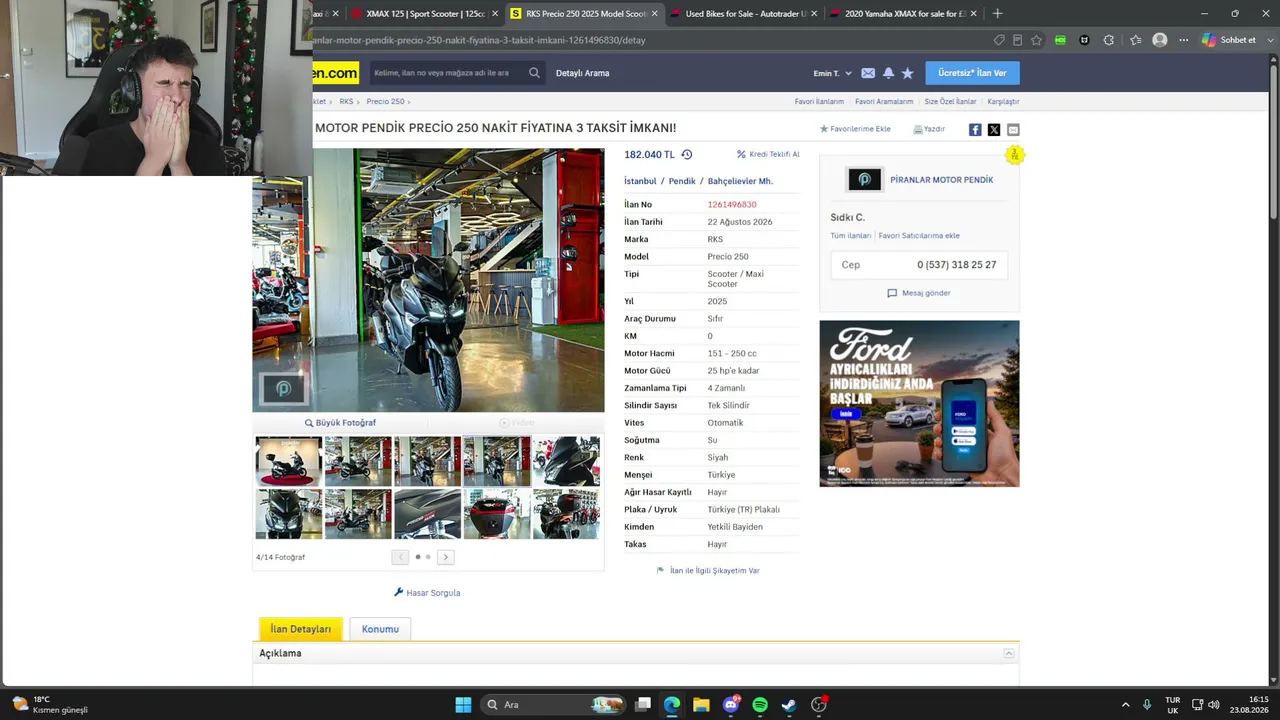1280x720 pixels.
Task: Click the Yazdır print link
Action: pyautogui.click(x=929, y=129)
